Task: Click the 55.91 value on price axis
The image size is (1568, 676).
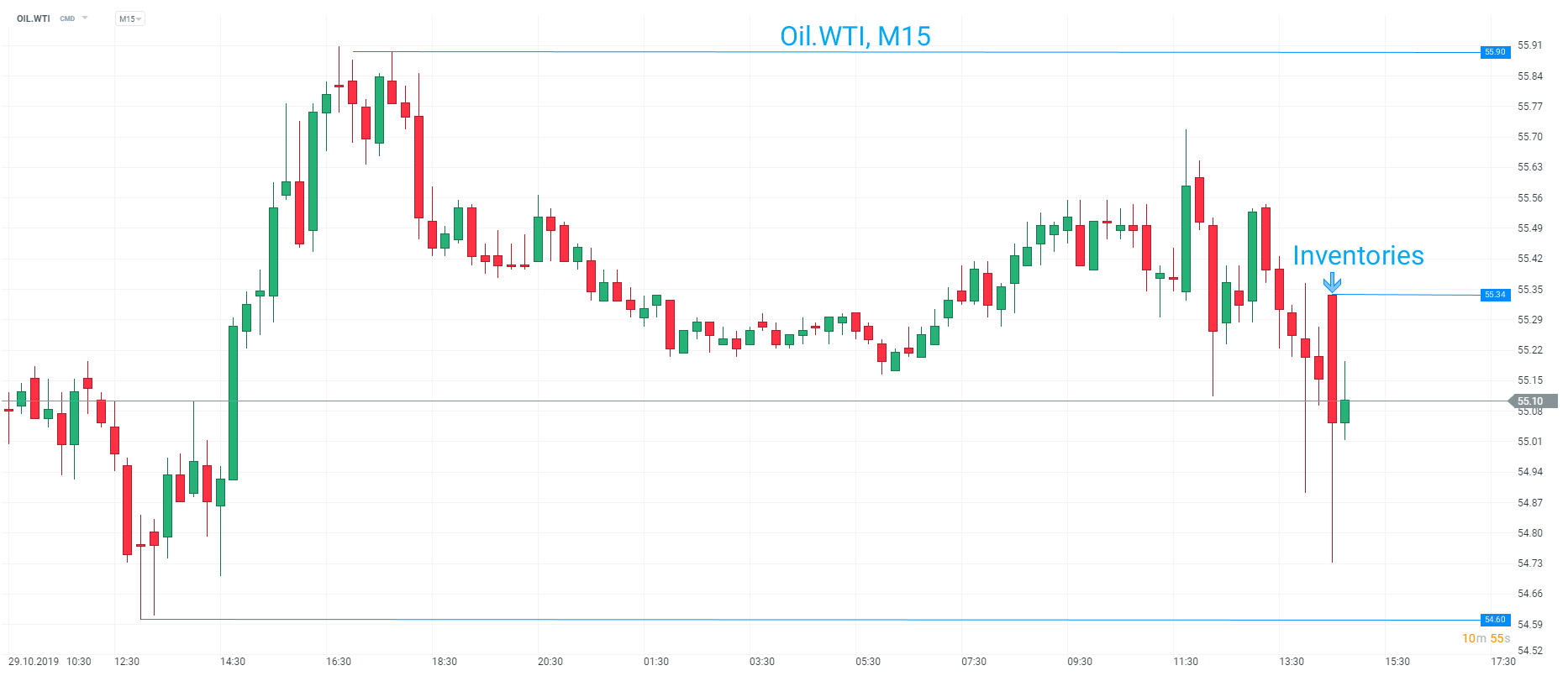Action: 1529,45
